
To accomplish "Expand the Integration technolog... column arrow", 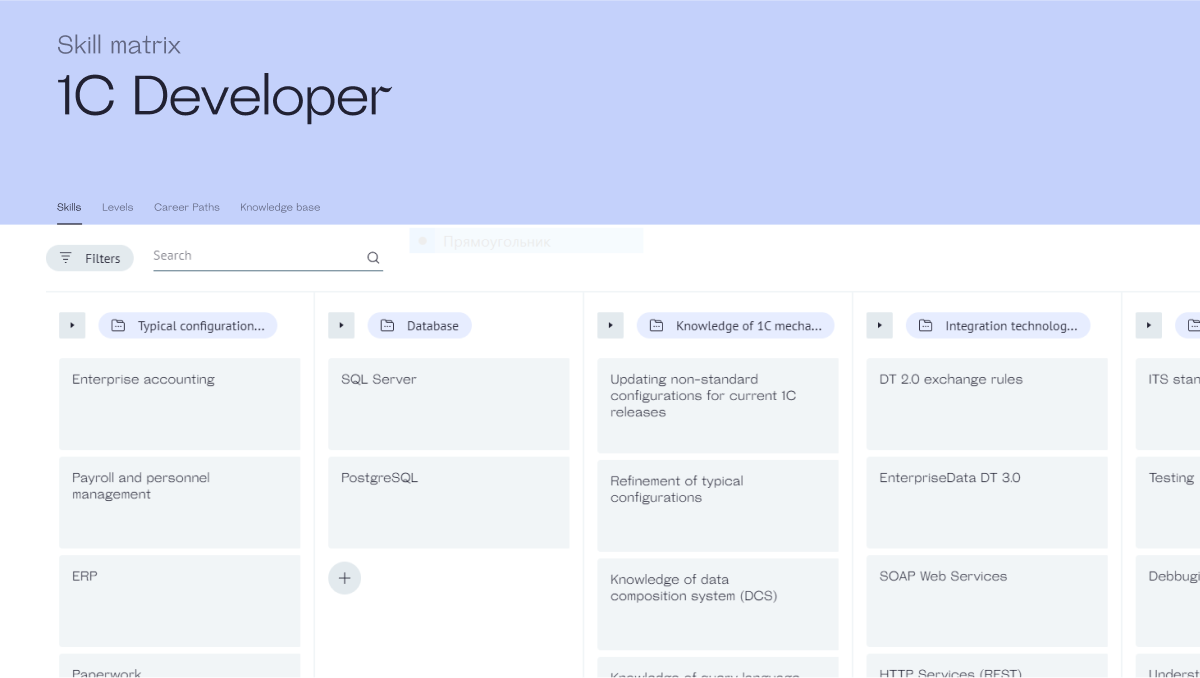I will tap(879, 325).
